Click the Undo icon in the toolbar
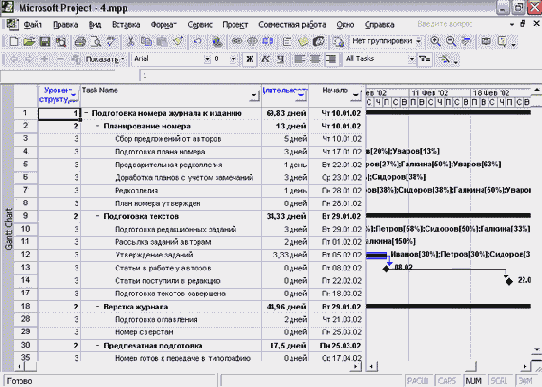Screen dimensions: 542x387 197,42
